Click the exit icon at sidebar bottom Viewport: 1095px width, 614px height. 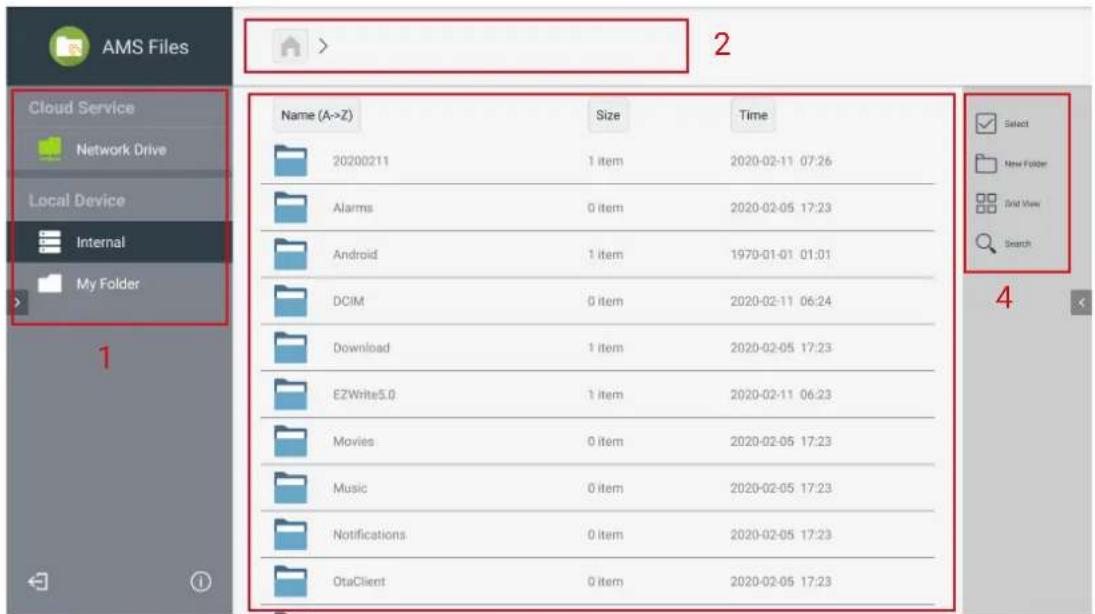tap(38, 581)
